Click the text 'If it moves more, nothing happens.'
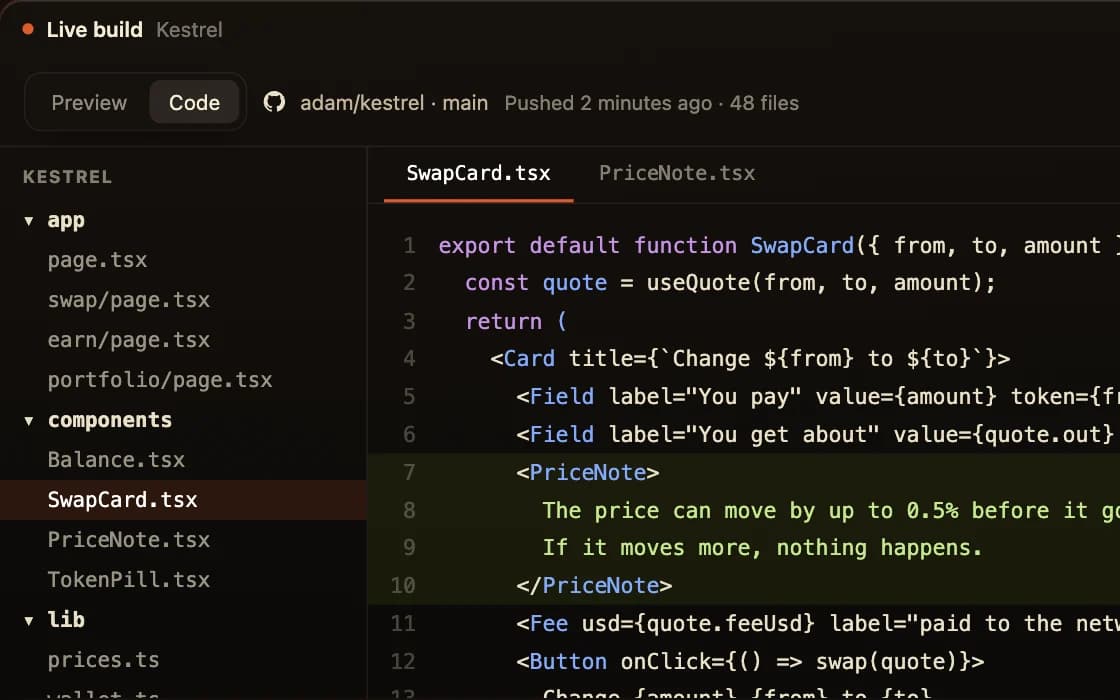 pyautogui.click(x=762, y=548)
